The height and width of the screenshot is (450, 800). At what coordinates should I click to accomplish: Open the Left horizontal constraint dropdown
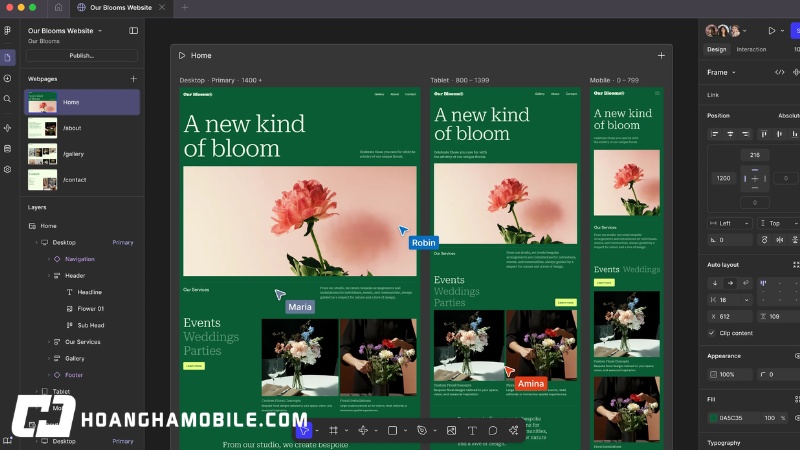click(x=730, y=223)
